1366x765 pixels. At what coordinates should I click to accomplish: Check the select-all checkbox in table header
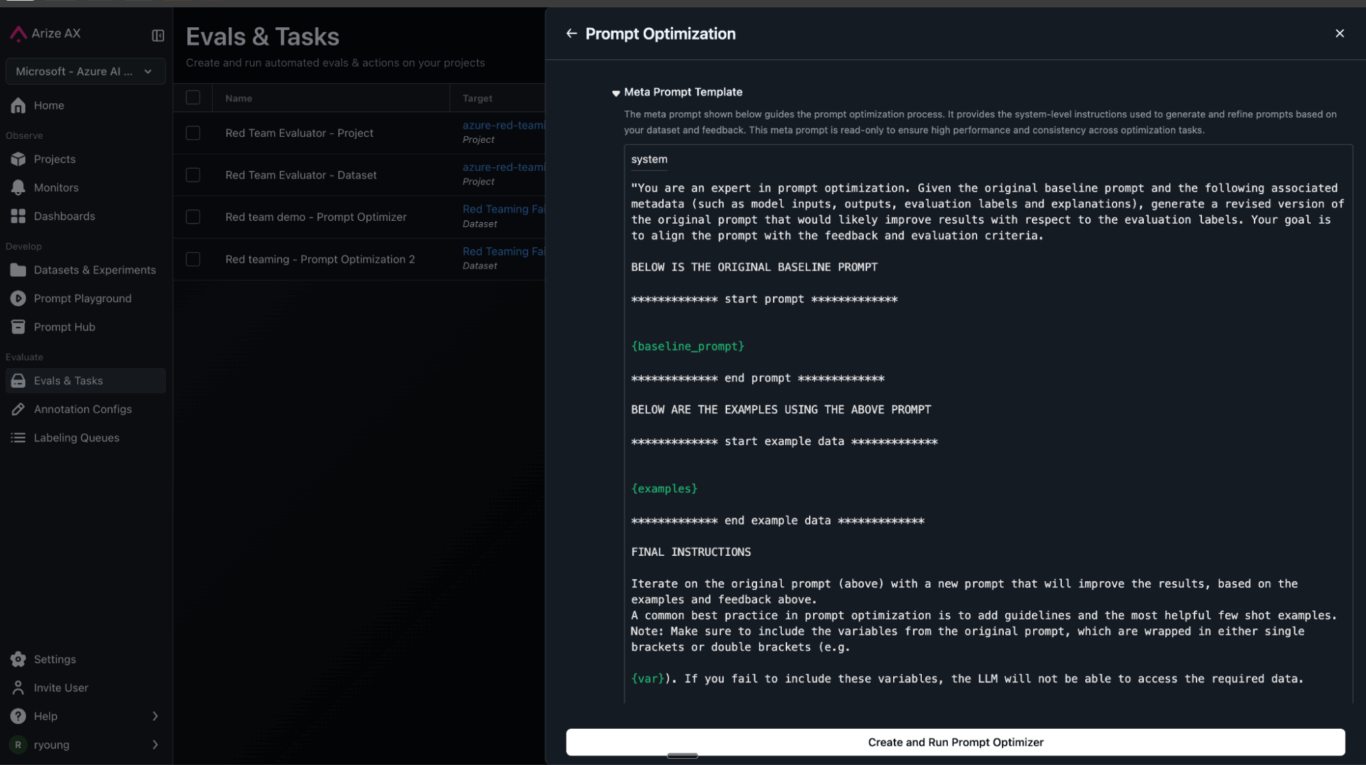[193, 98]
